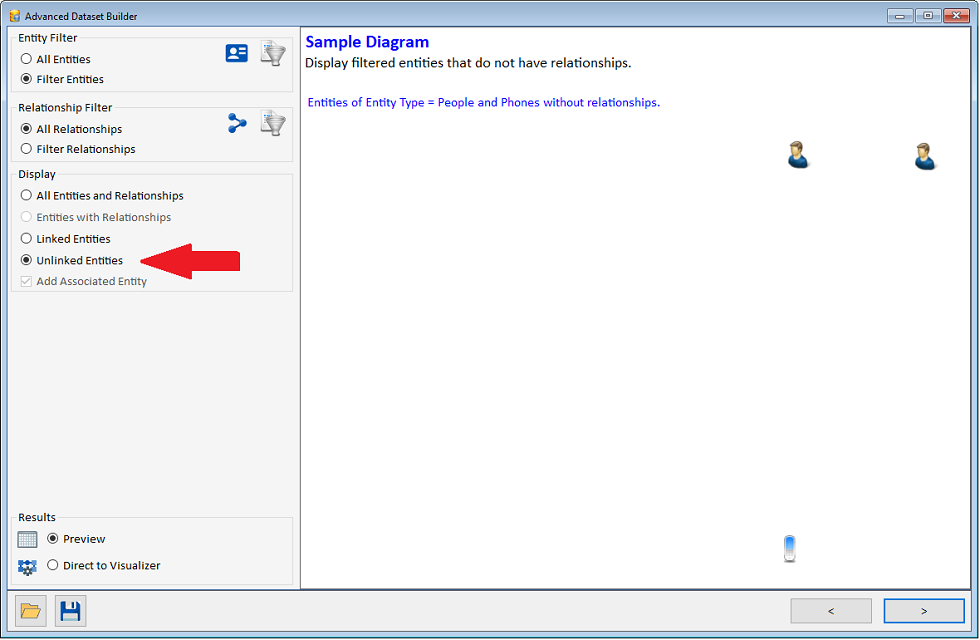This screenshot has height=640, width=980.
Task: Click the phone entity in the sample diagram
Action: tap(789, 548)
